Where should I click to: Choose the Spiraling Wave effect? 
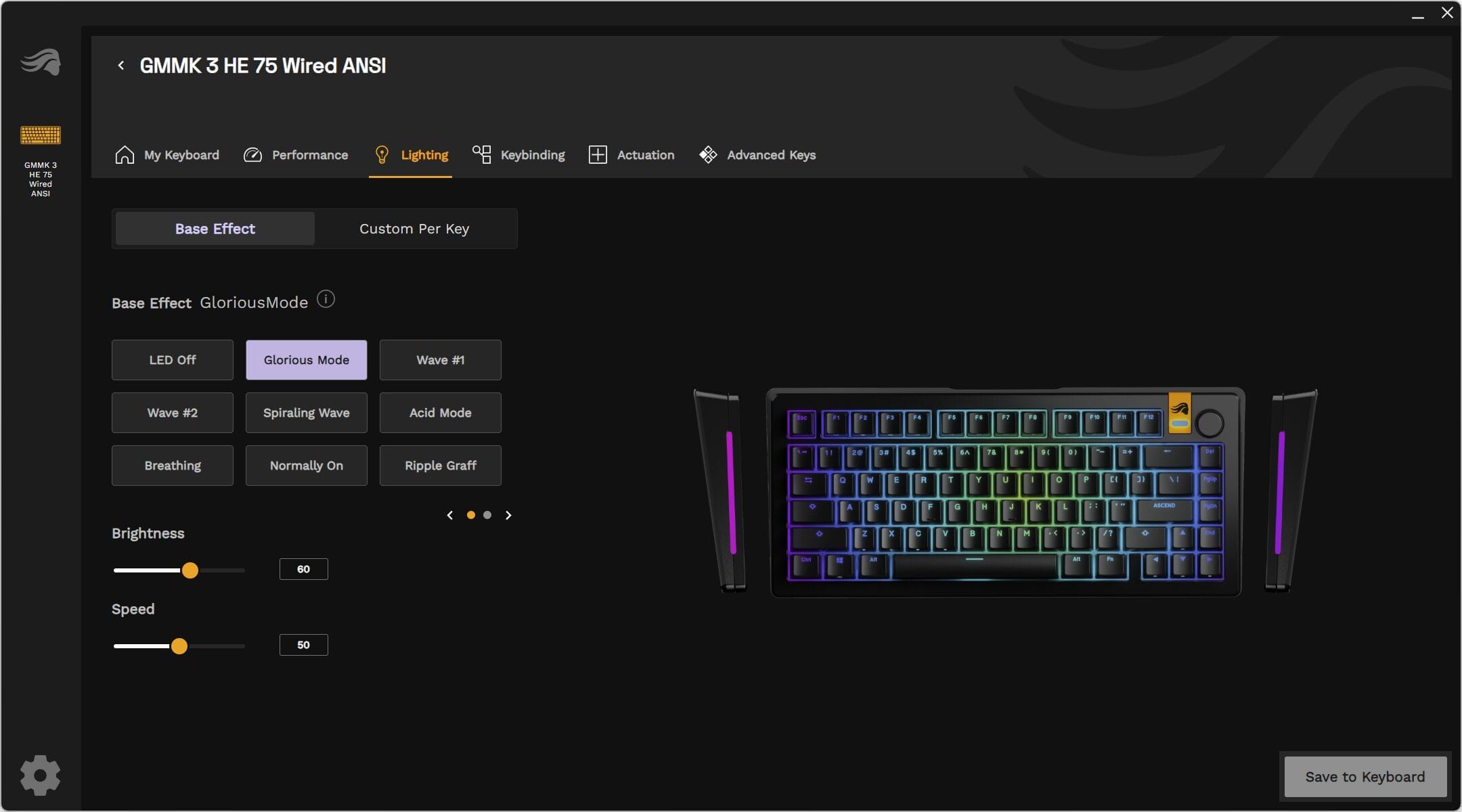[x=307, y=413]
